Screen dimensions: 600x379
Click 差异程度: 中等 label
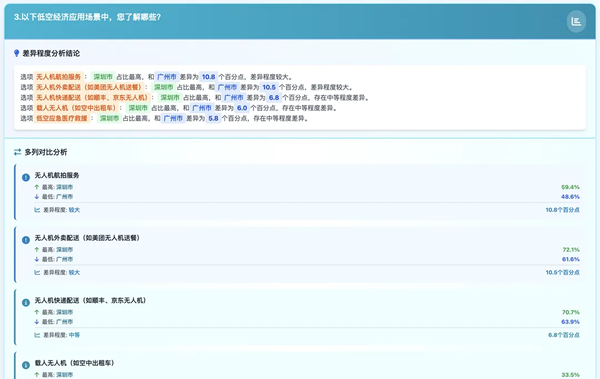coord(61,335)
